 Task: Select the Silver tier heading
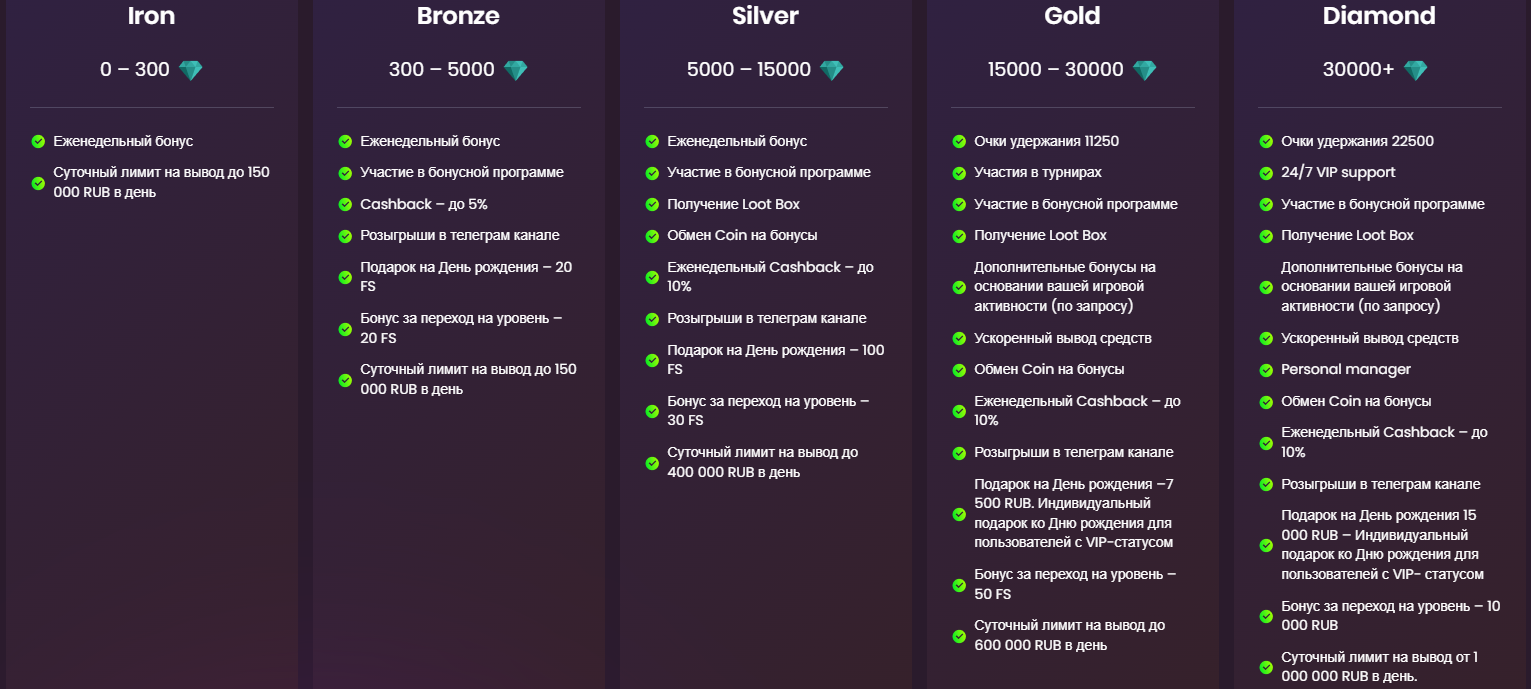(765, 16)
